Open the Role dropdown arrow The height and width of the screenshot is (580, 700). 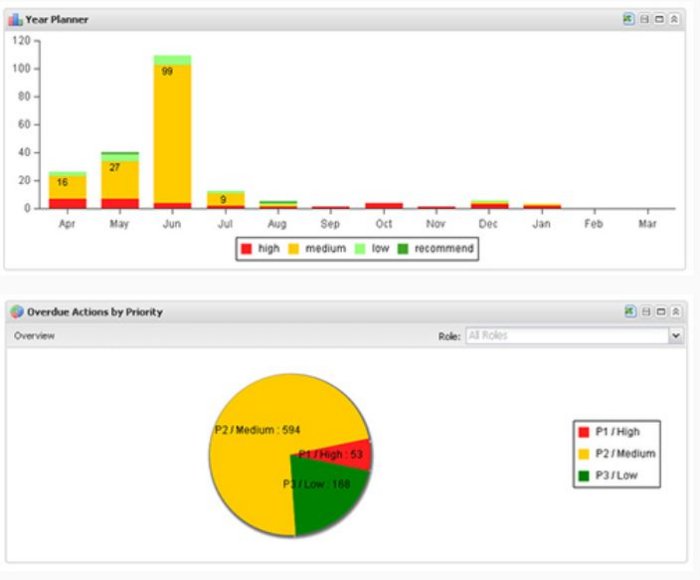click(x=676, y=336)
